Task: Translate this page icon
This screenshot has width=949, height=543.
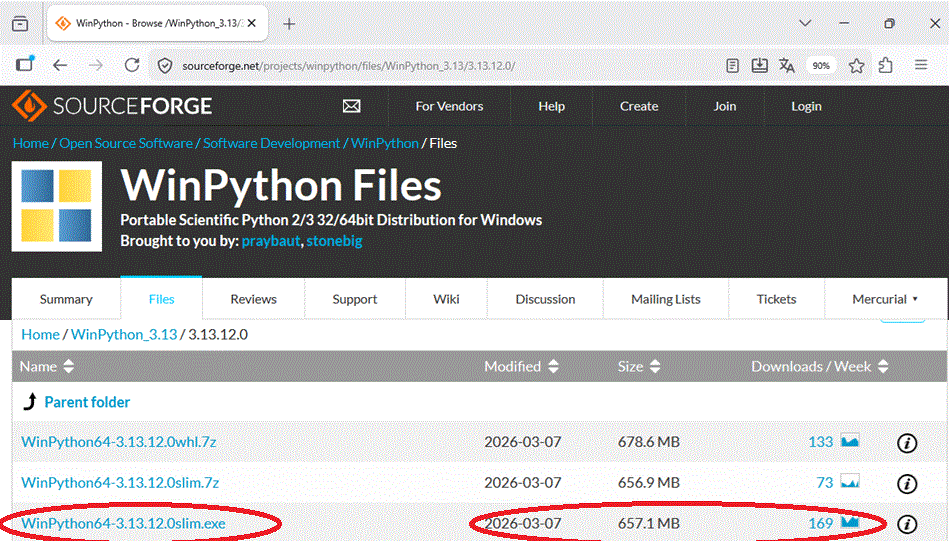Action: [x=787, y=65]
